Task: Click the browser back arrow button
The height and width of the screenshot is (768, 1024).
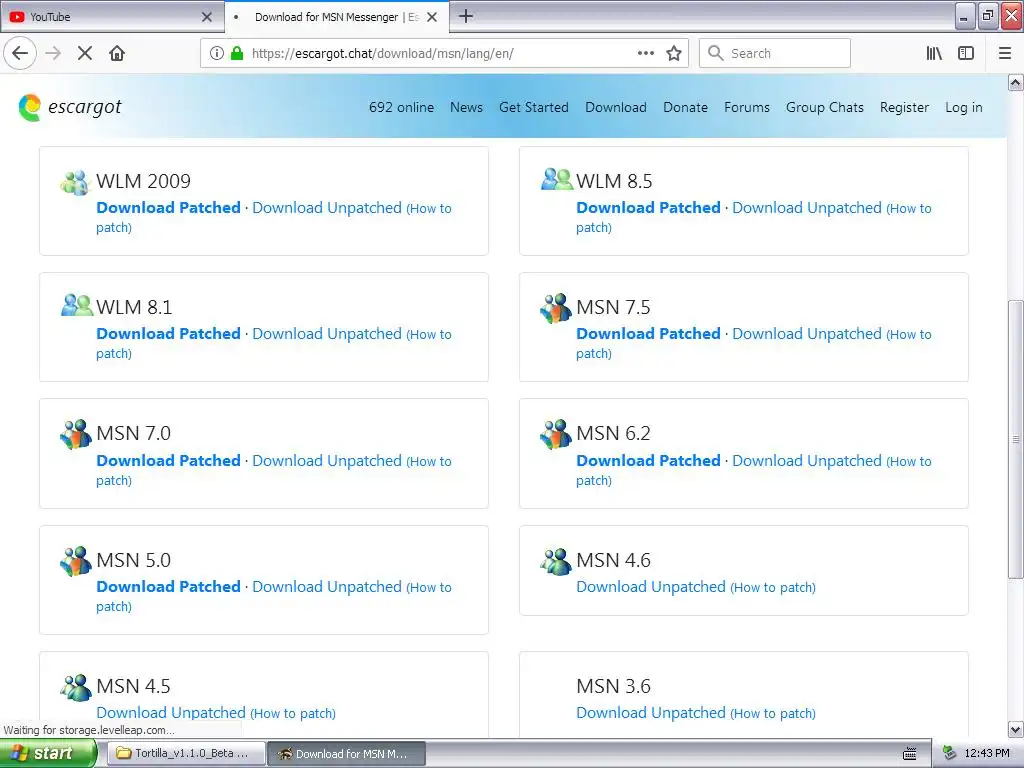Action: [20, 53]
